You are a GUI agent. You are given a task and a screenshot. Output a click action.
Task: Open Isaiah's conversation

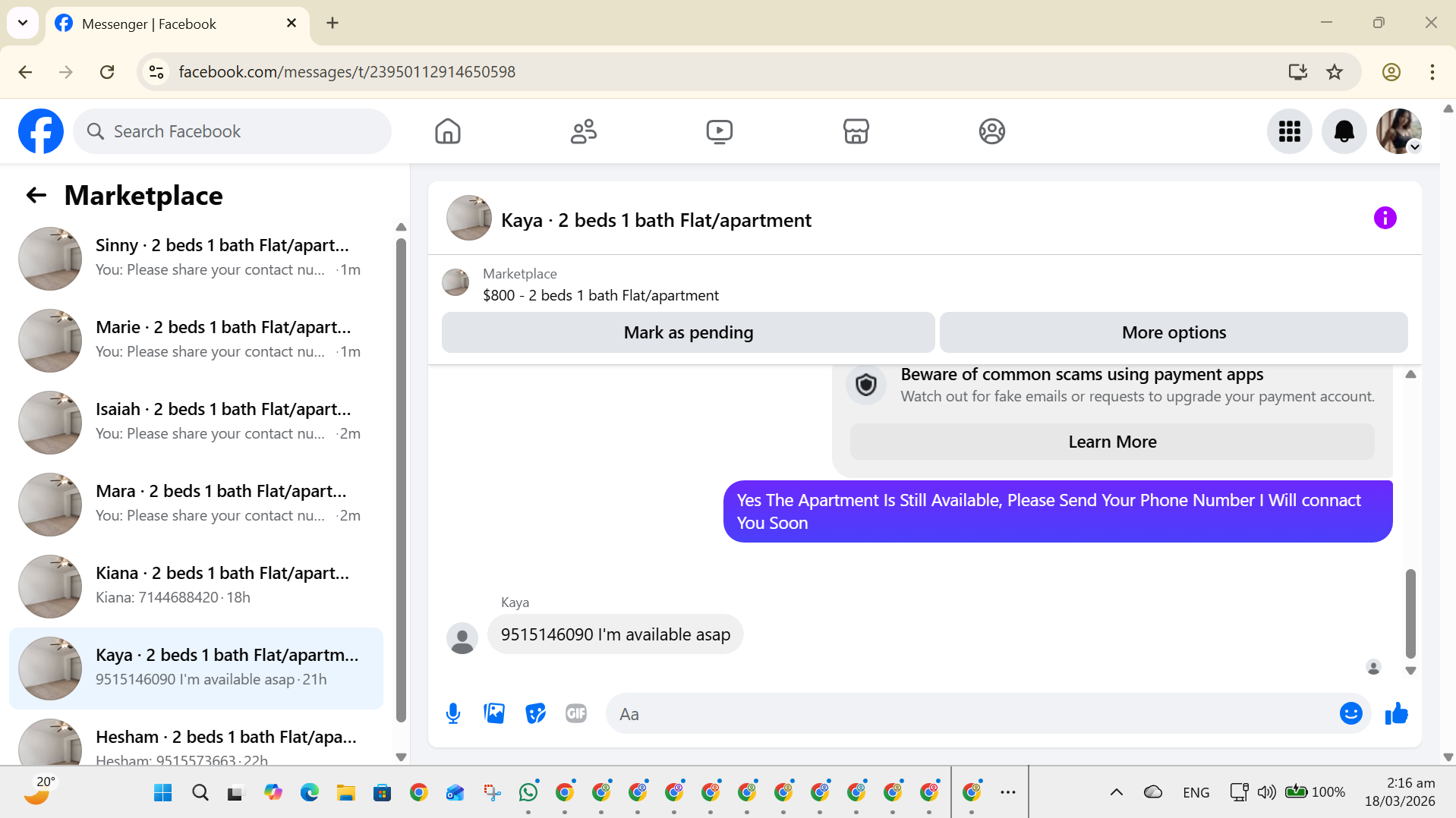click(x=196, y=422)
